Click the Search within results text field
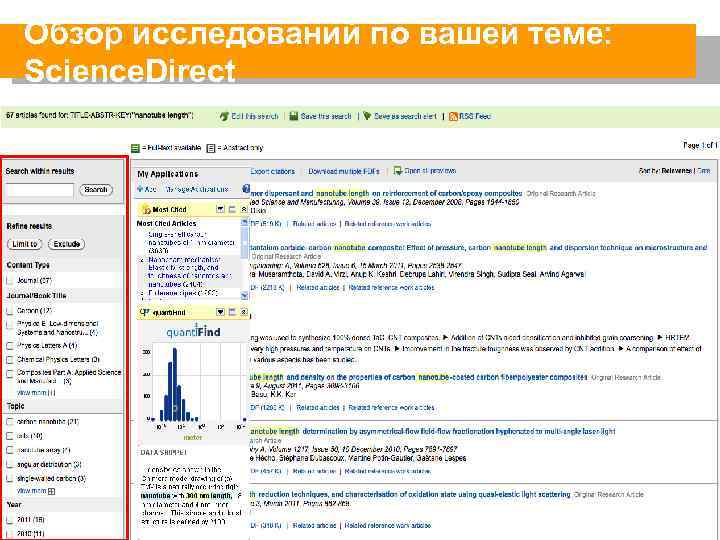Image resolution: width=720 pixels, height=540 pixels. click(40, 190)
